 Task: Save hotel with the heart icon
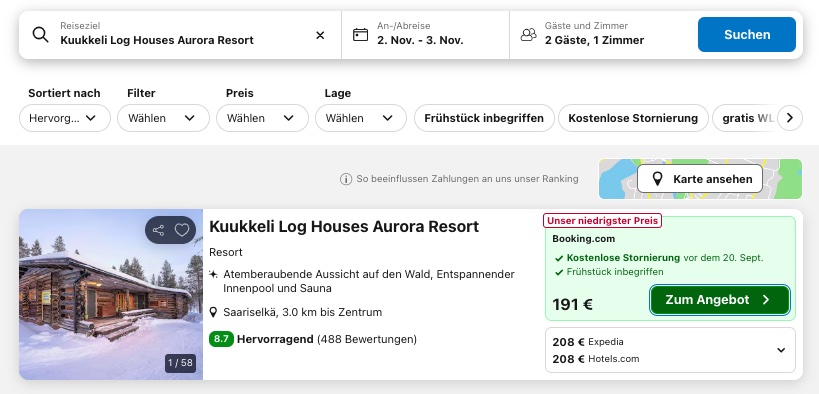pos(181,230)
